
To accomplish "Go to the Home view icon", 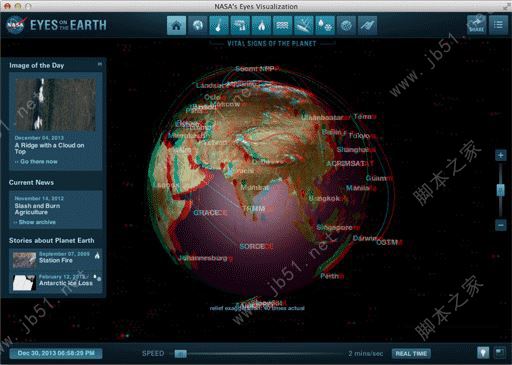I will click(x=176, y=25).
